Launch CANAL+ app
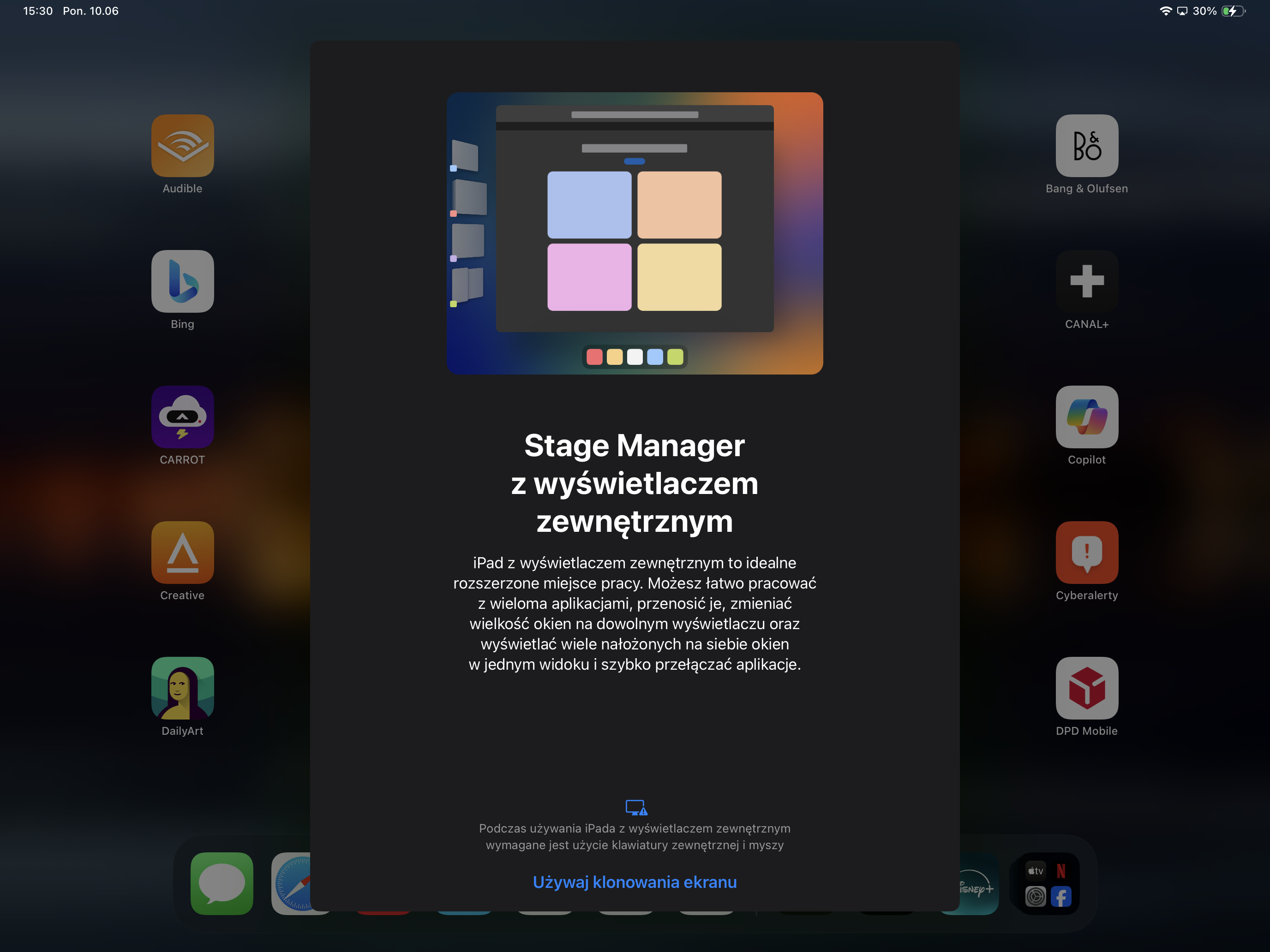The width and height of the screenshot is (1270, 952). pyautogui.click(x=1086, y=281)
